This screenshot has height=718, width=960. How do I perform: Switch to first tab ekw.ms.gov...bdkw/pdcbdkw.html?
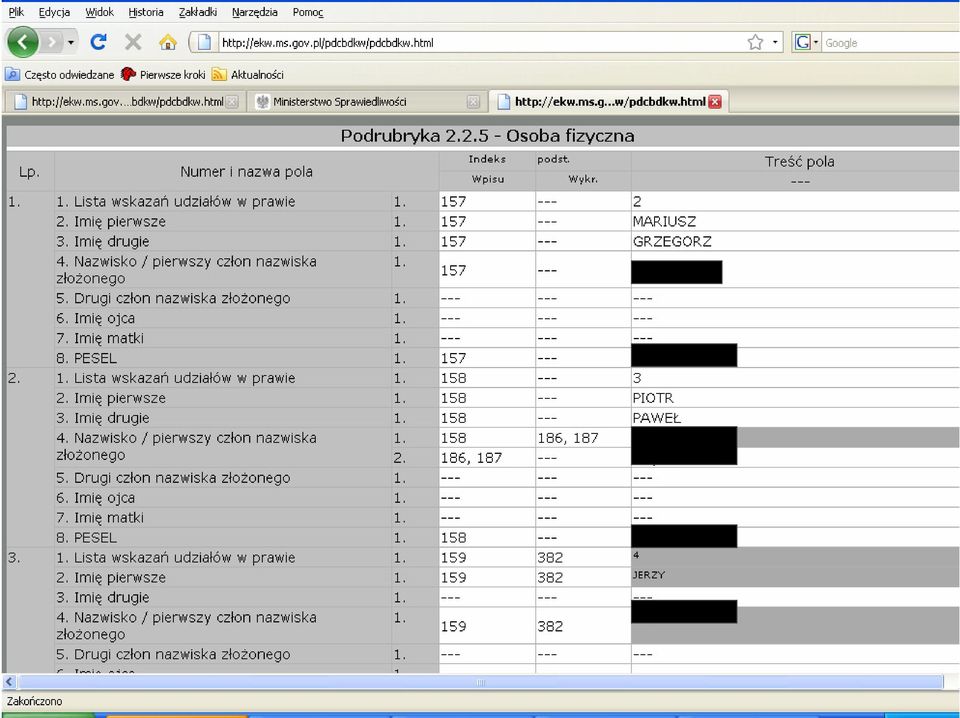[x=126, y=102]
